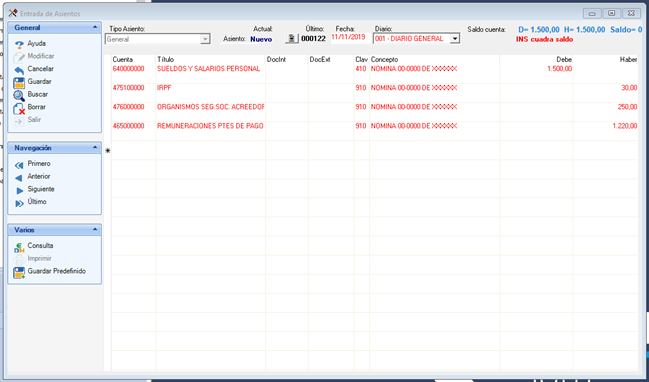
Task: Click the Guardar Predefinido label
Action: coord(57,271)
